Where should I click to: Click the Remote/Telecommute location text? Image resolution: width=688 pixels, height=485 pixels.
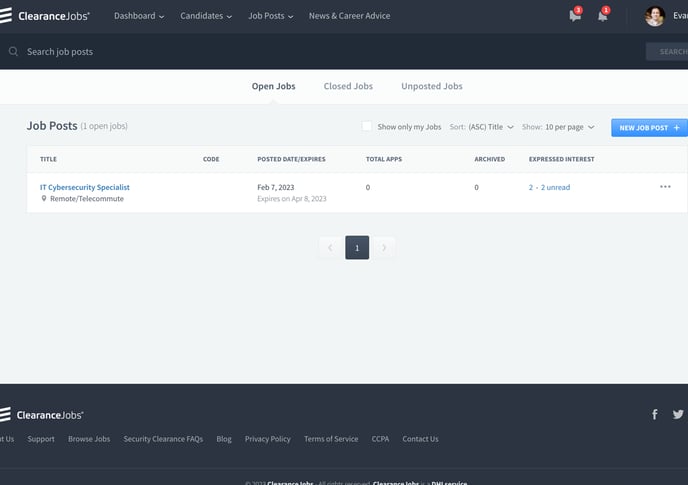coord(87,199)
